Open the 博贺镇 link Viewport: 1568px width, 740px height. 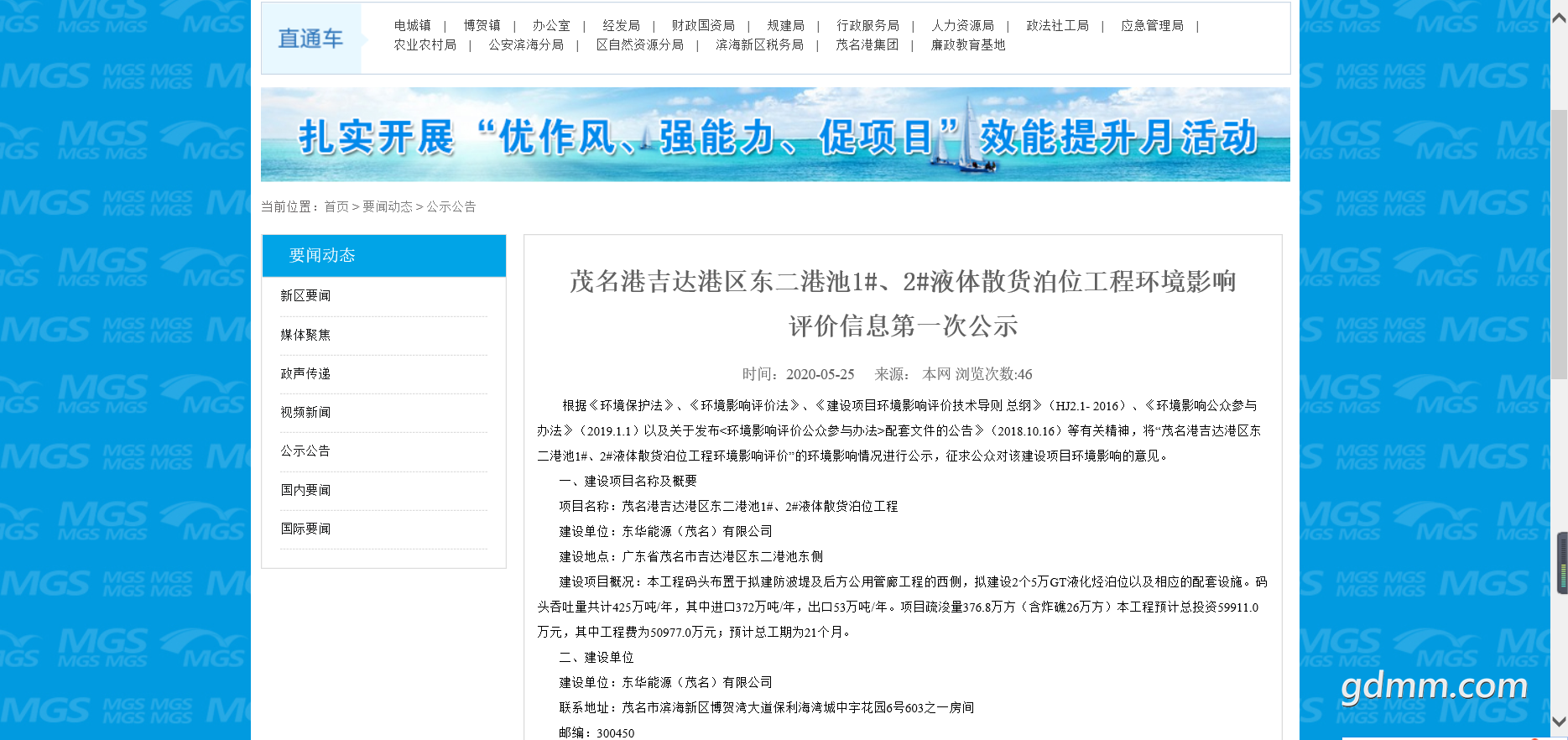482,26
